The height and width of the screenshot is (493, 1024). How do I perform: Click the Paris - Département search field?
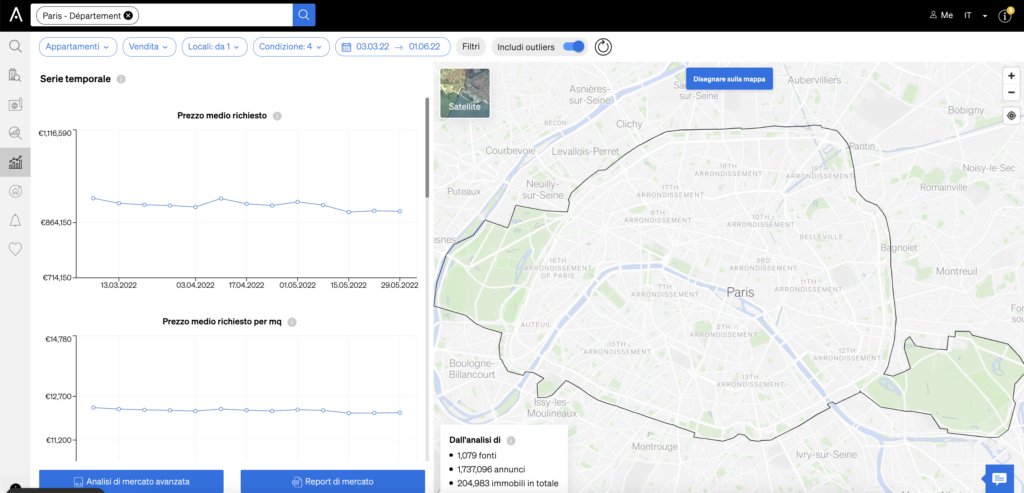click(163, 15)
